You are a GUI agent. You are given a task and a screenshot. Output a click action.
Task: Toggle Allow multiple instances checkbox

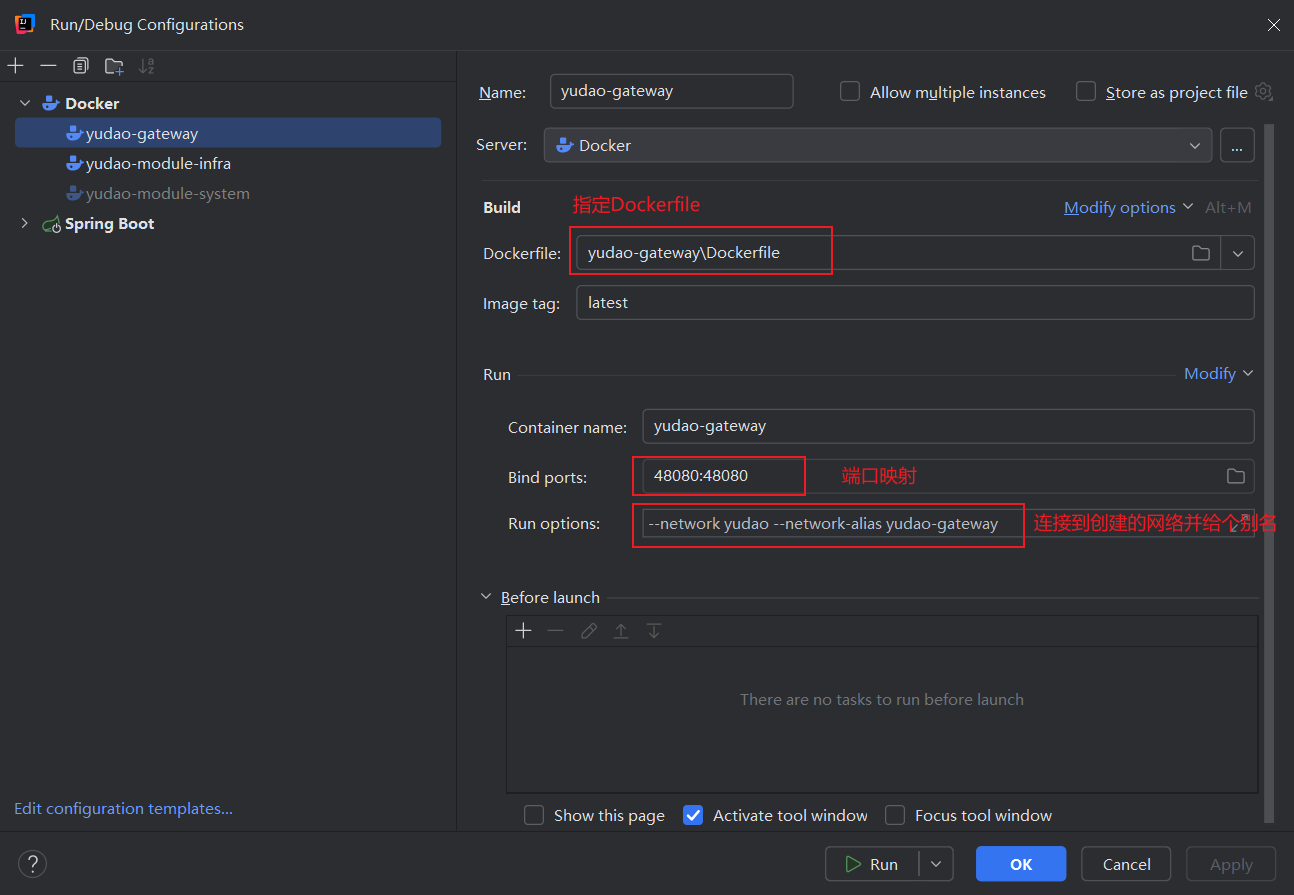pos(850,92)
